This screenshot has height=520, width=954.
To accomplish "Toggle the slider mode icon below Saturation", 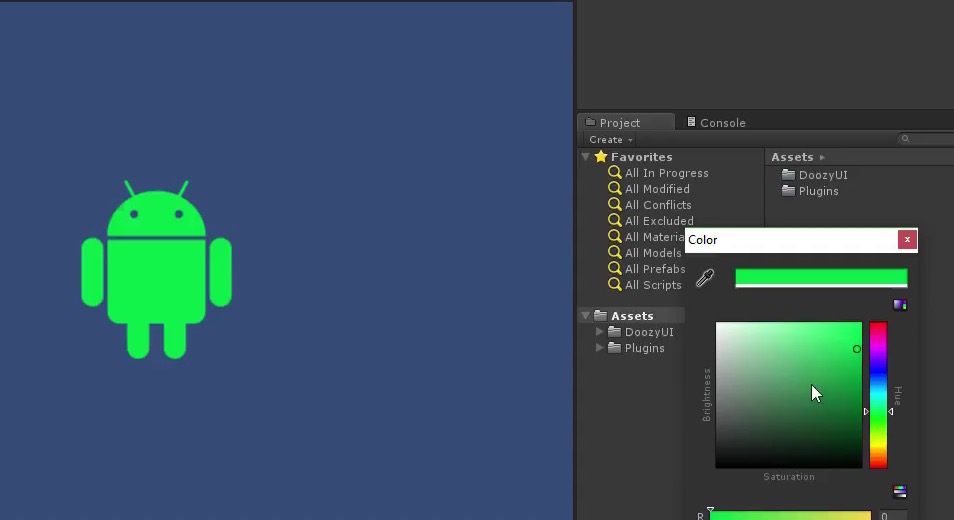I will (x=900, y=491).
